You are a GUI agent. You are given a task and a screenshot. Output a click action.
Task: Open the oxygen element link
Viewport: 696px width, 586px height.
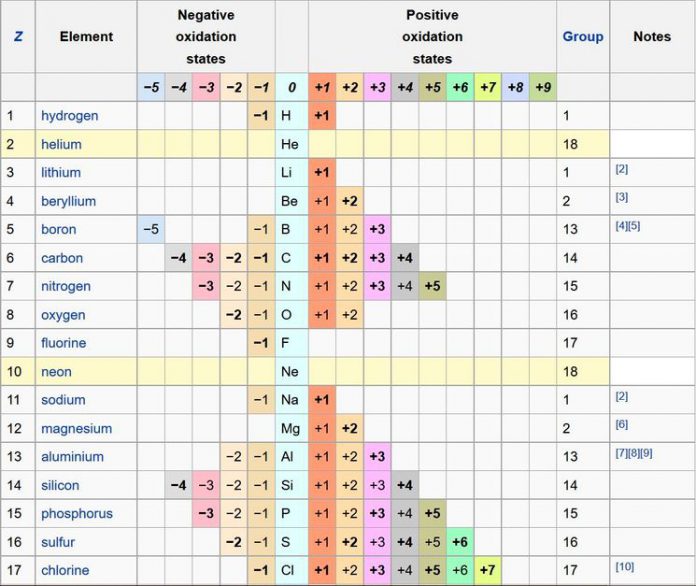[64, 315]
